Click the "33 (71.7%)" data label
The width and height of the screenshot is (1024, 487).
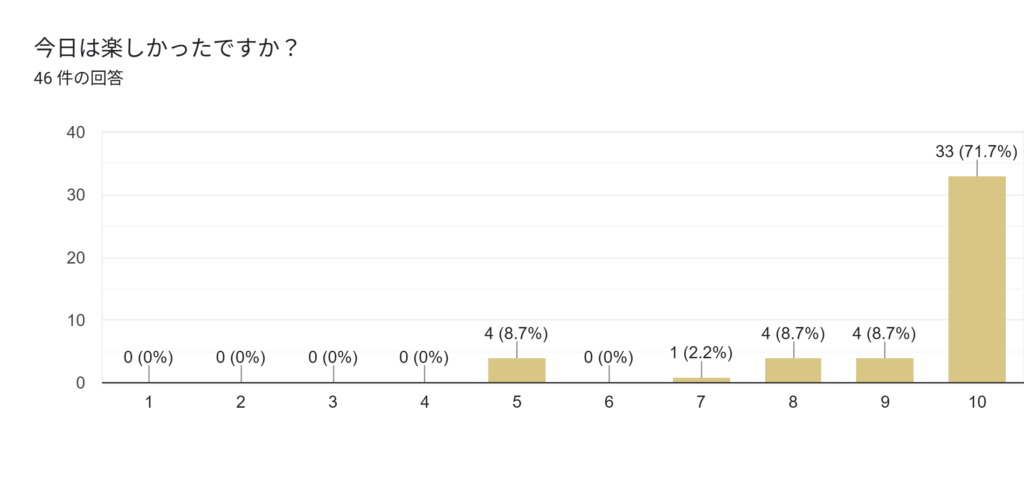(x=976, y=152)
